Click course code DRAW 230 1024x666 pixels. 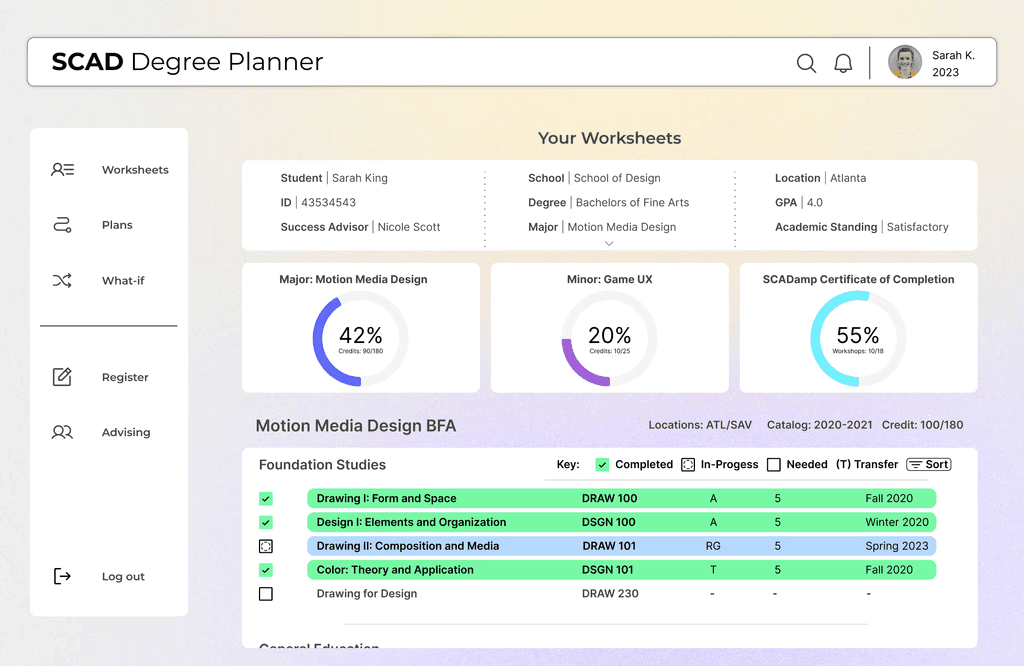[610, 594]
